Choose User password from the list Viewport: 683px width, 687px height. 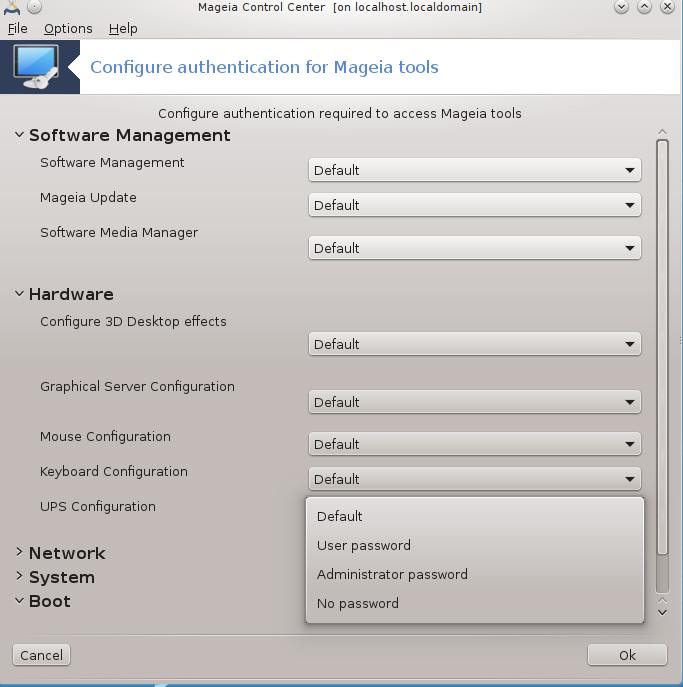(x=475, y=545)
